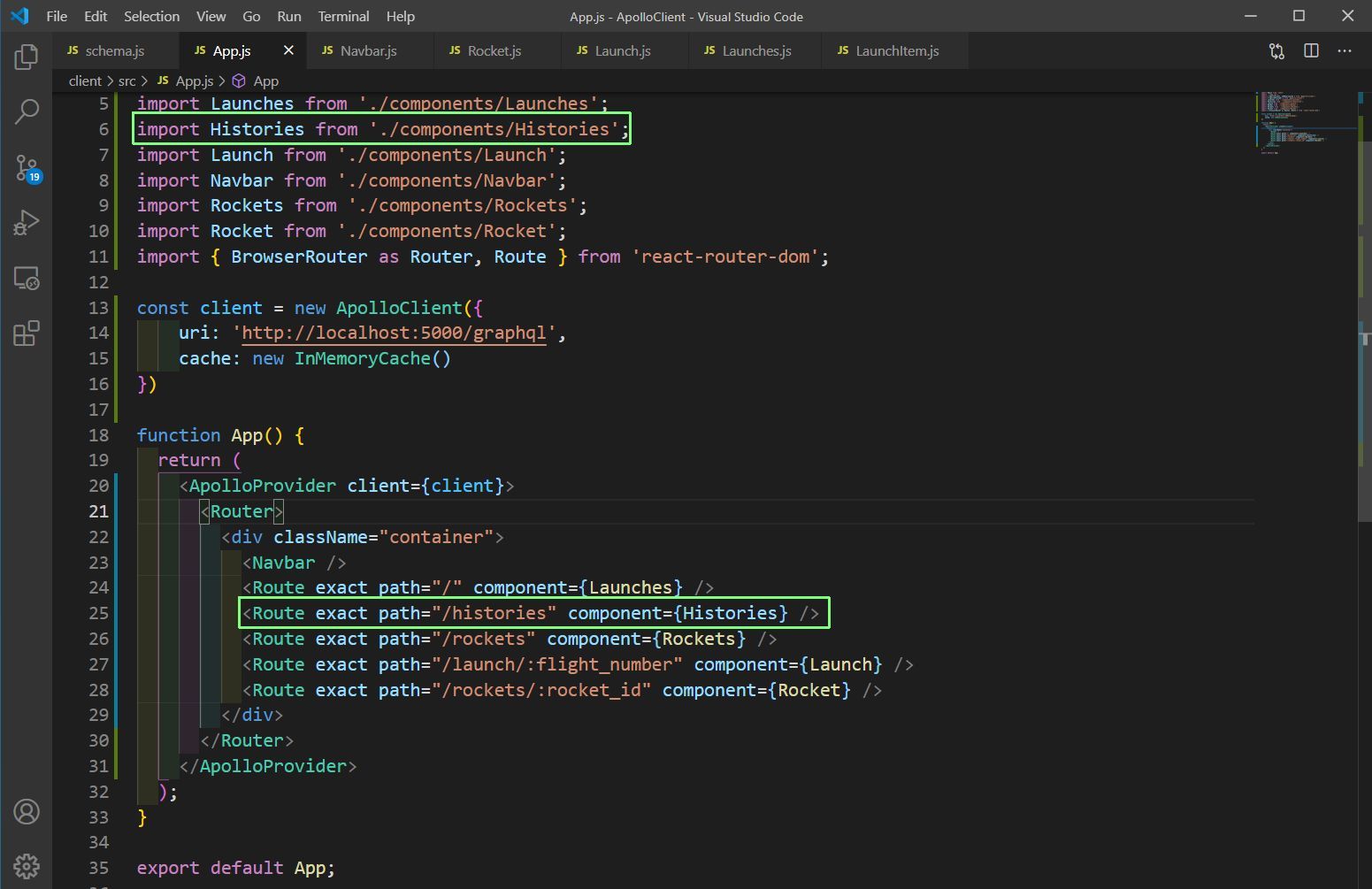Close the App.js tab
The height and width of the screenshot is (889, 1372).
point(288,50)
